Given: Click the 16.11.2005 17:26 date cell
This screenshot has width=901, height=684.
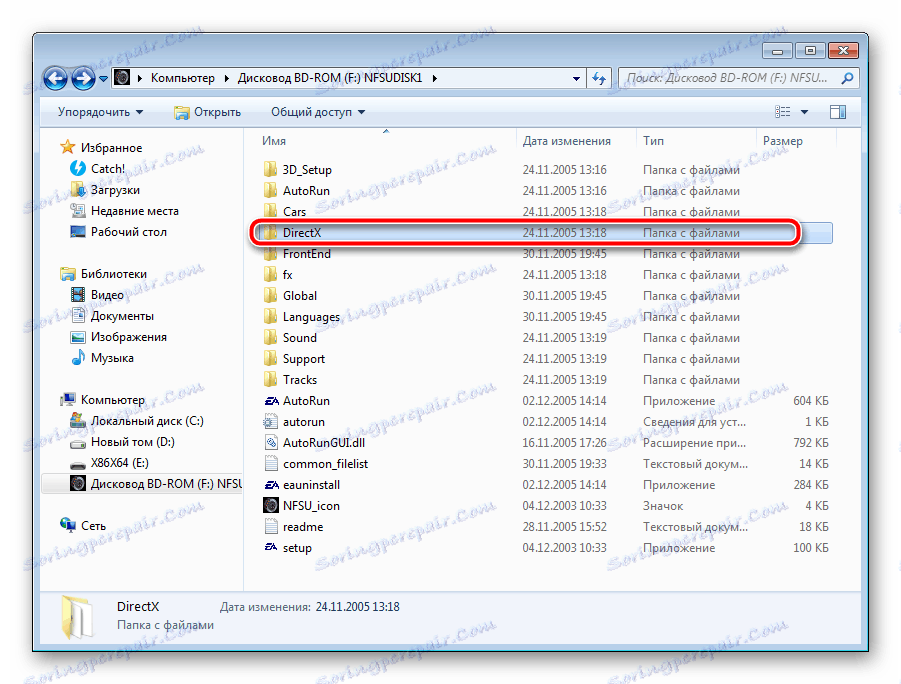Looking at the screenshot, I should coord(564,443).
